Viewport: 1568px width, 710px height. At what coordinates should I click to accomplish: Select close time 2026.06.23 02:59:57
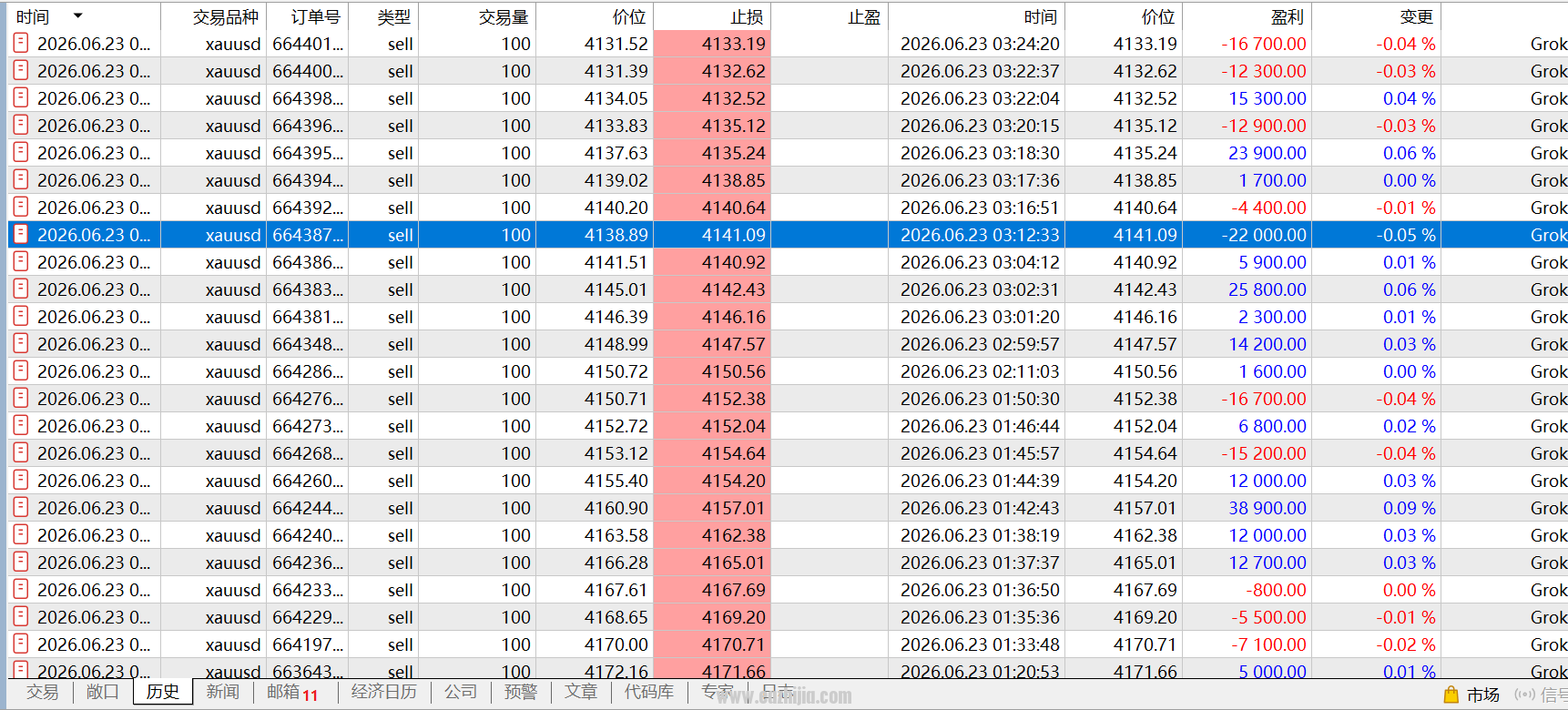[x=980, y=344]
